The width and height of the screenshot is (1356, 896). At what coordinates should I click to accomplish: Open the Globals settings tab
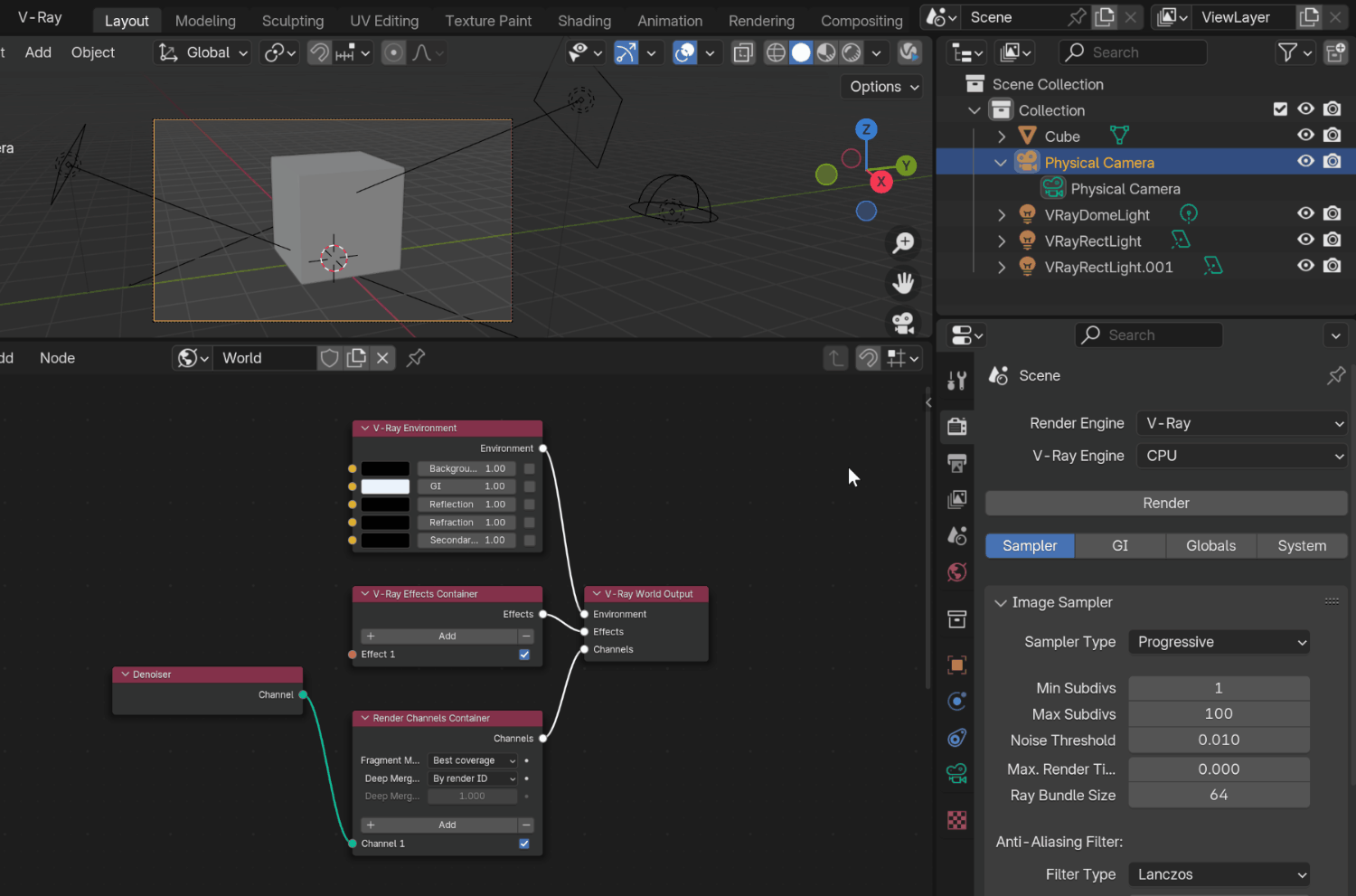[x=1211, y=546]
